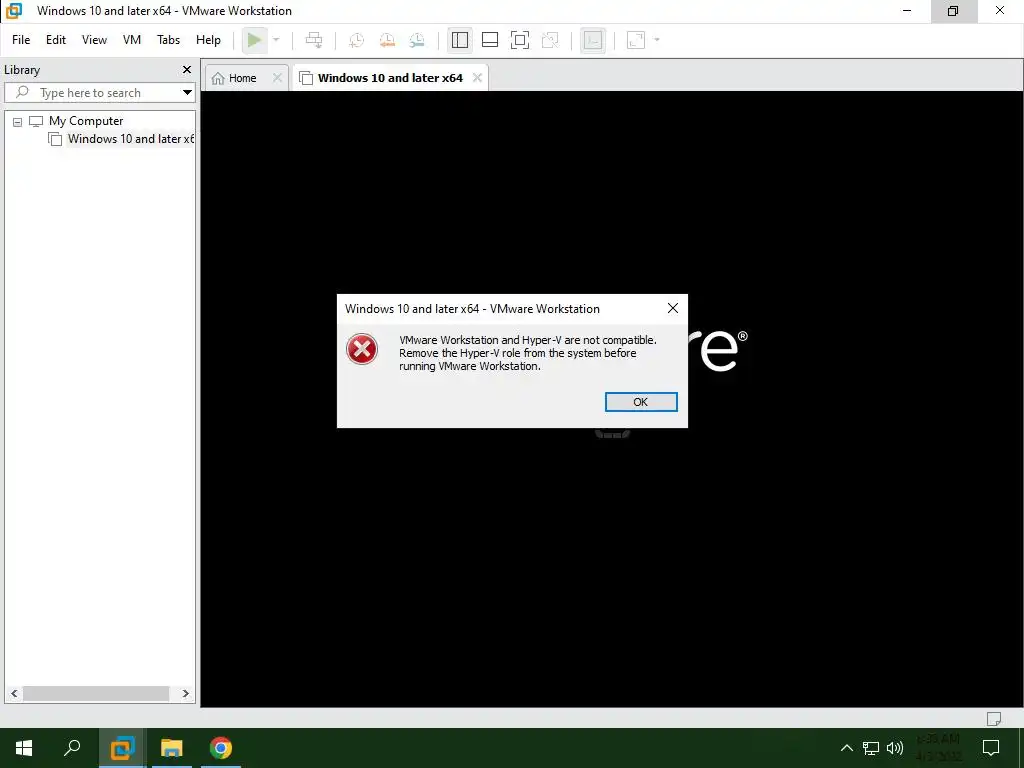Screen dimensions: 1024x768
Task: Click Revert to snapshot icon
Action: (x=387, y=40)
